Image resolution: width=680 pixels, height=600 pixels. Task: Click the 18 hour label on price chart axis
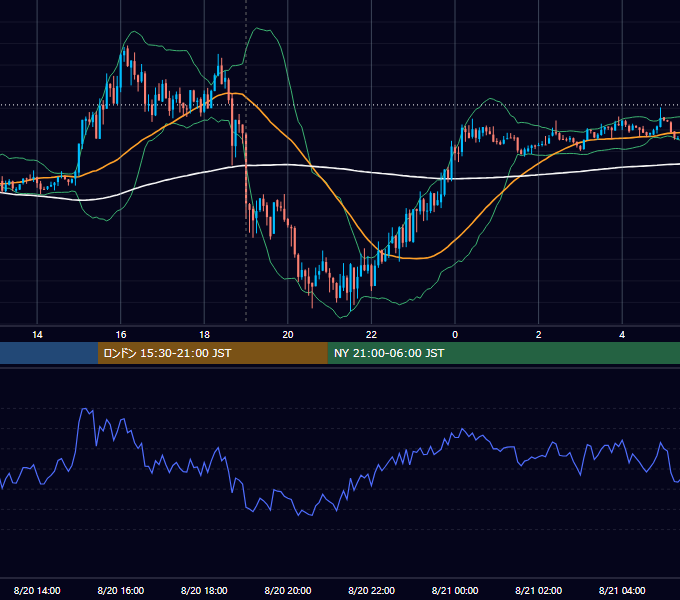(204, 335)
